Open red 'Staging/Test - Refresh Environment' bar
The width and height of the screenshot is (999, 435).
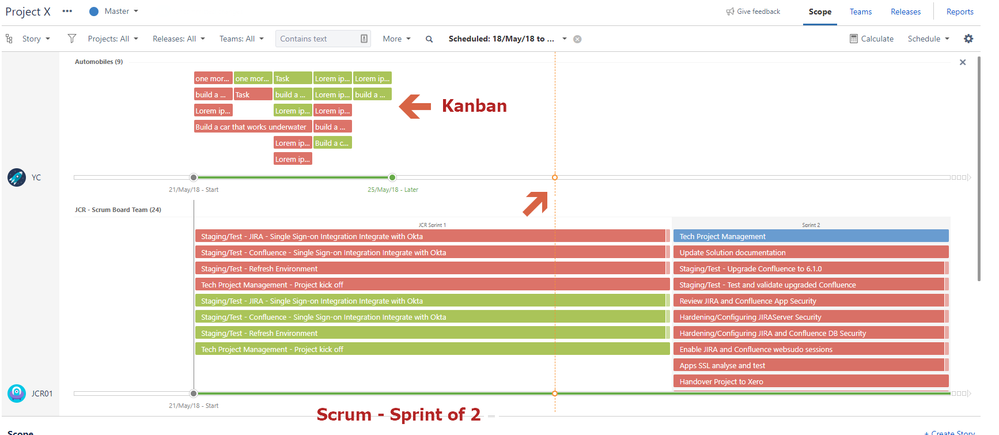click(432, 269)
